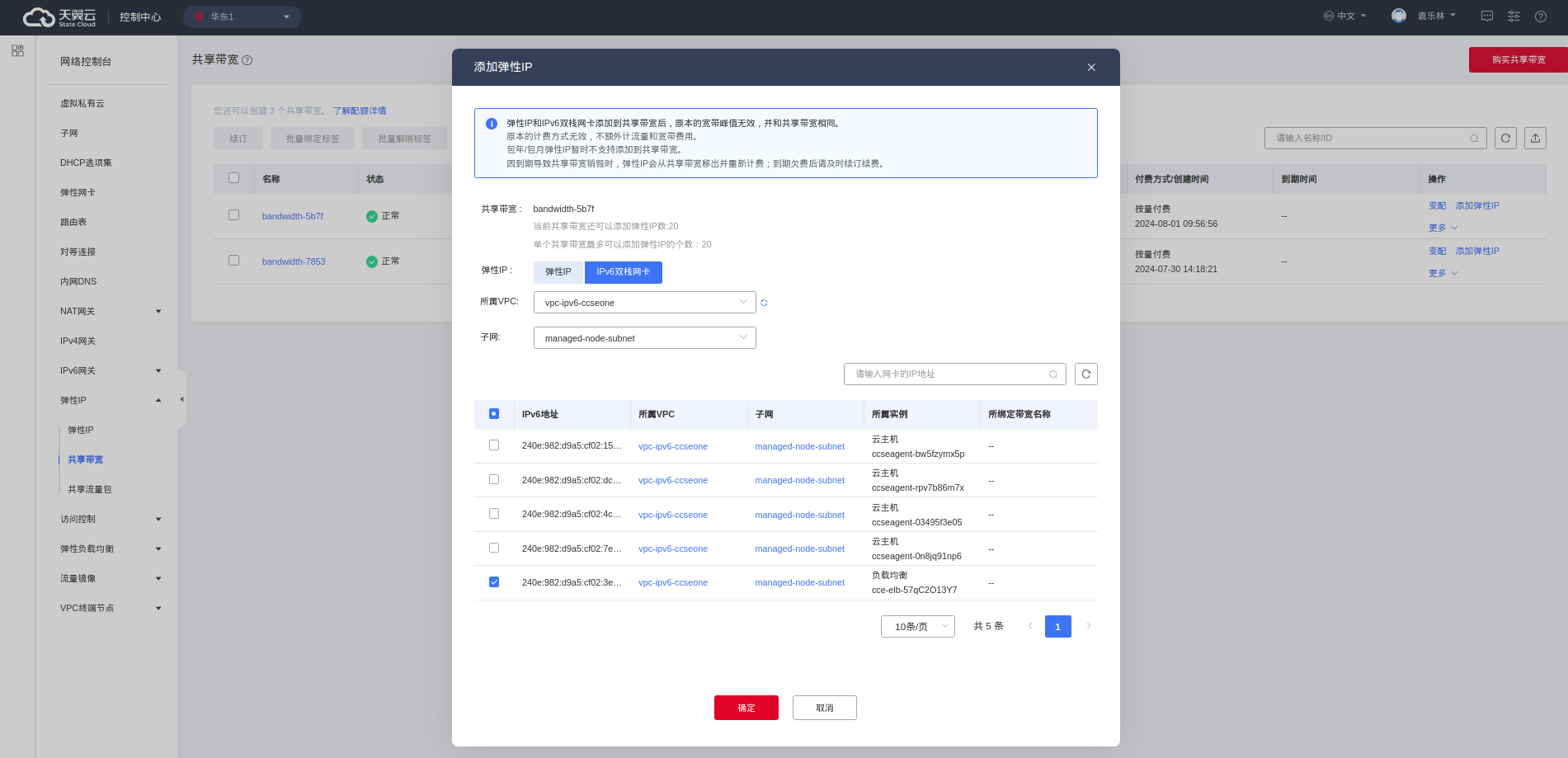
Task: Expand the NAT网关 sidebar section
Action: point(111,311)
